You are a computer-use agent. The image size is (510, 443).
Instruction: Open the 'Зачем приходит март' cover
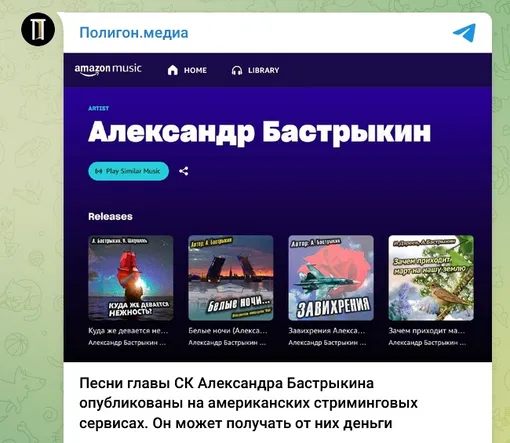click(431, 278)
